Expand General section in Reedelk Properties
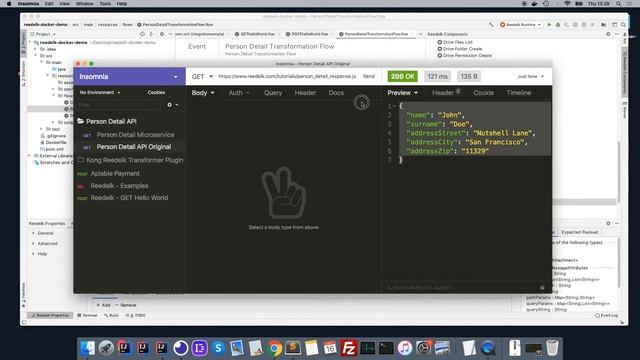 pyautogui.click(x=33, y=233)
